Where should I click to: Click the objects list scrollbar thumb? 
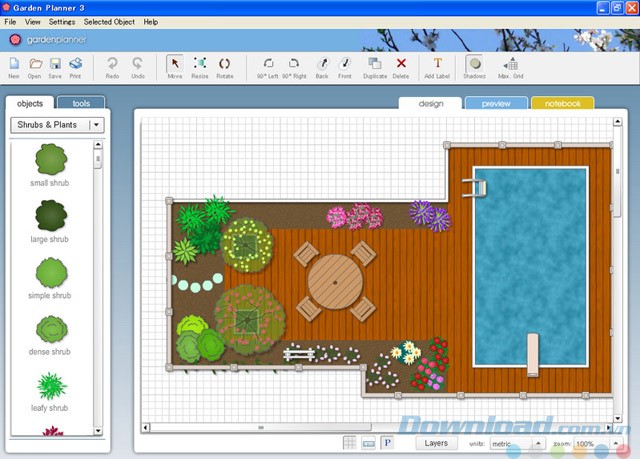pyautogui.click(x=98, y=159)
